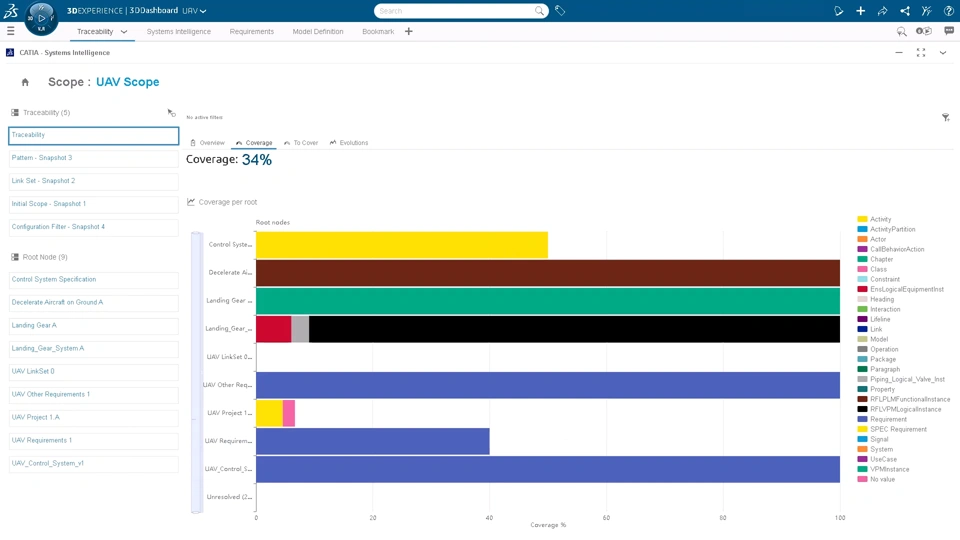The width and height of the screenshot is (960, 540).
Task: Select UAV LinkSet 0 root node
Action: 94,372
